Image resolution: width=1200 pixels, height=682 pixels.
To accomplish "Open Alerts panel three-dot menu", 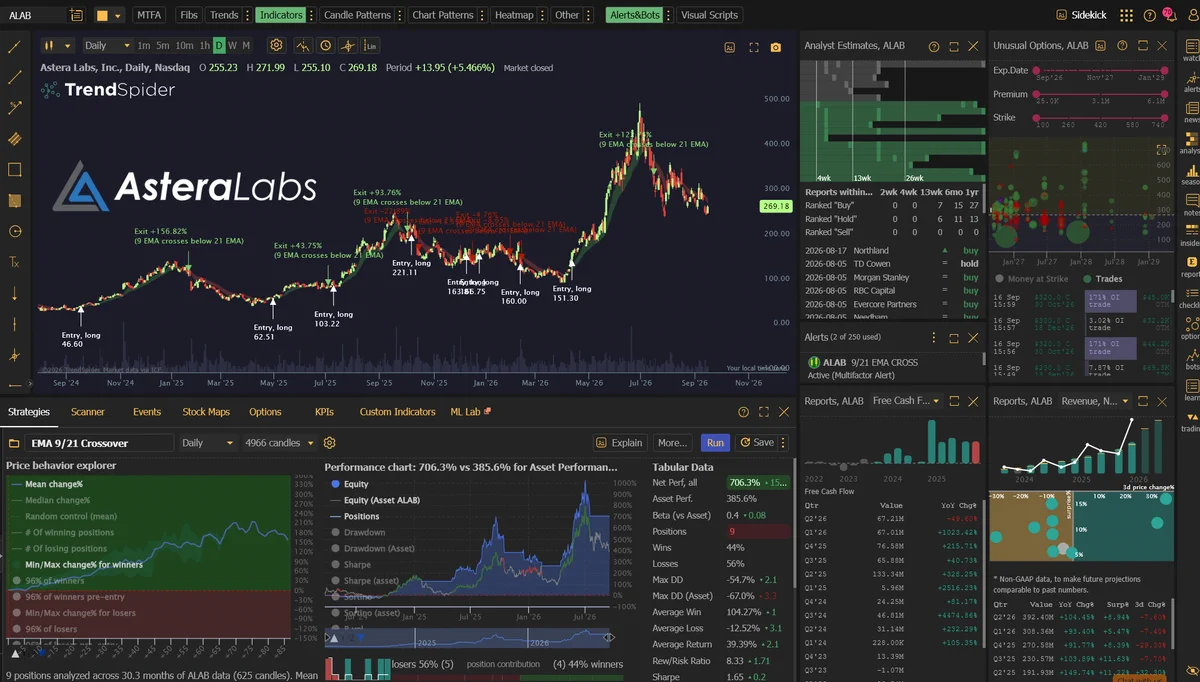I will click(934, 338).
